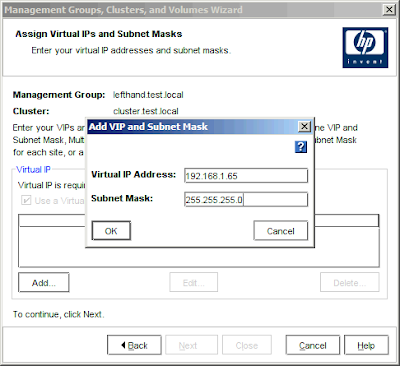400x366 pixels.
Task: Click the Assign Virtual IPs and Subnet Masks heading
Action: pyautogui.click(x=99, y=34)
